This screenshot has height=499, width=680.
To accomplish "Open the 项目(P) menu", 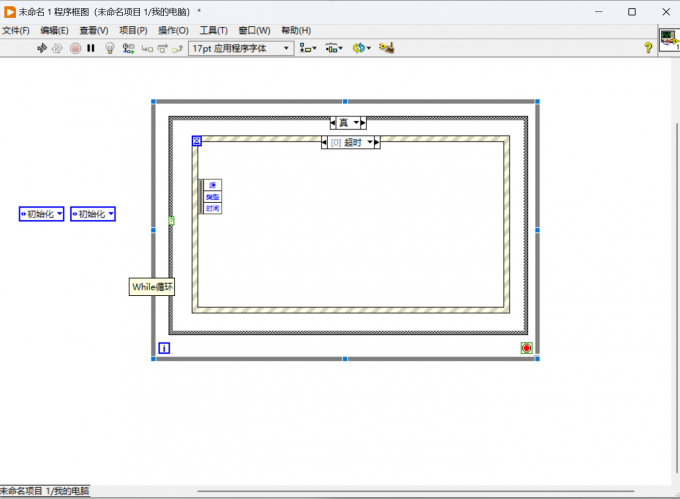I will click(x=133, y=30).
